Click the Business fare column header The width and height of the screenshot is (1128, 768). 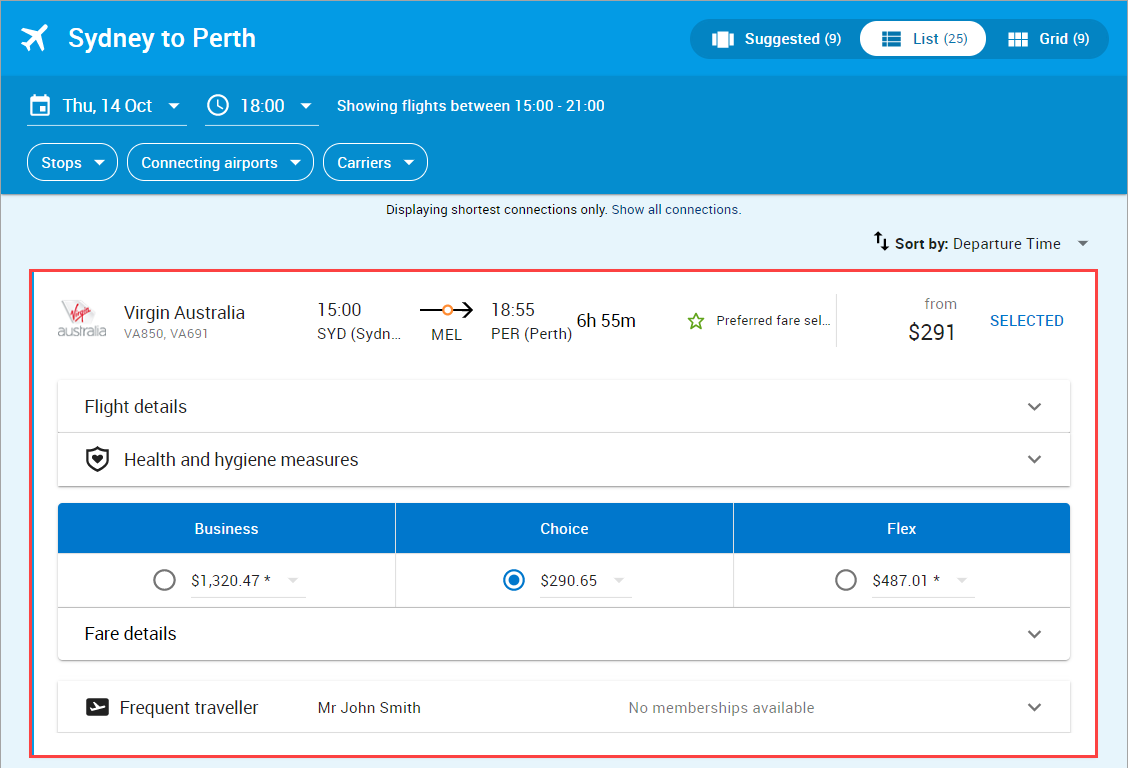pyautogui.click(x=227, y=529)
